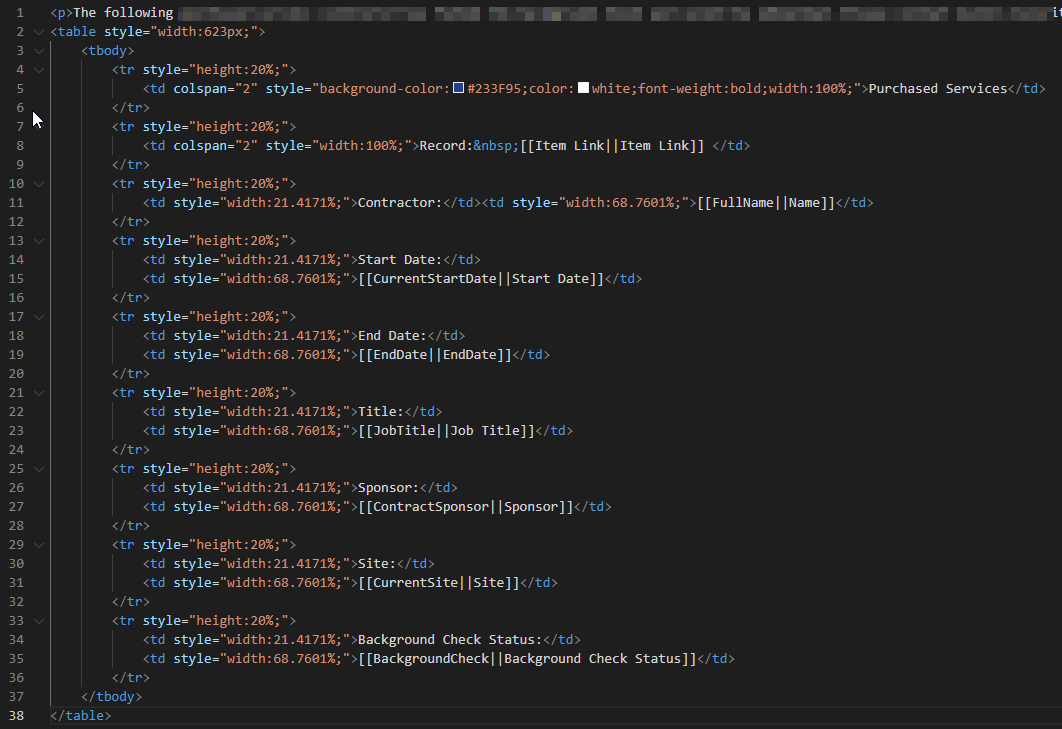Click the closing </table> tag
The height and width of the screenshot is (729, 1062).
coord(81,715)
